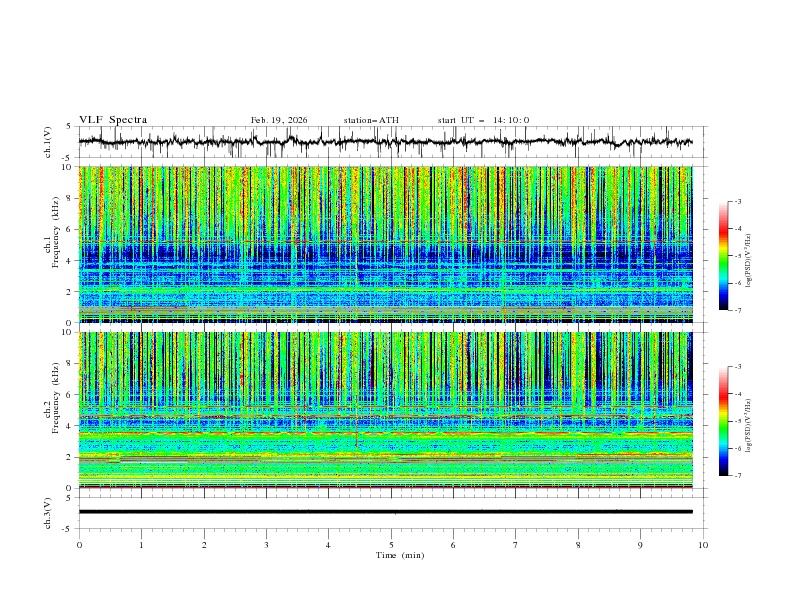Click the "start UT = 14:10:0" header text
This screenshot has height=612, width=792.
[x=483, y=120]
